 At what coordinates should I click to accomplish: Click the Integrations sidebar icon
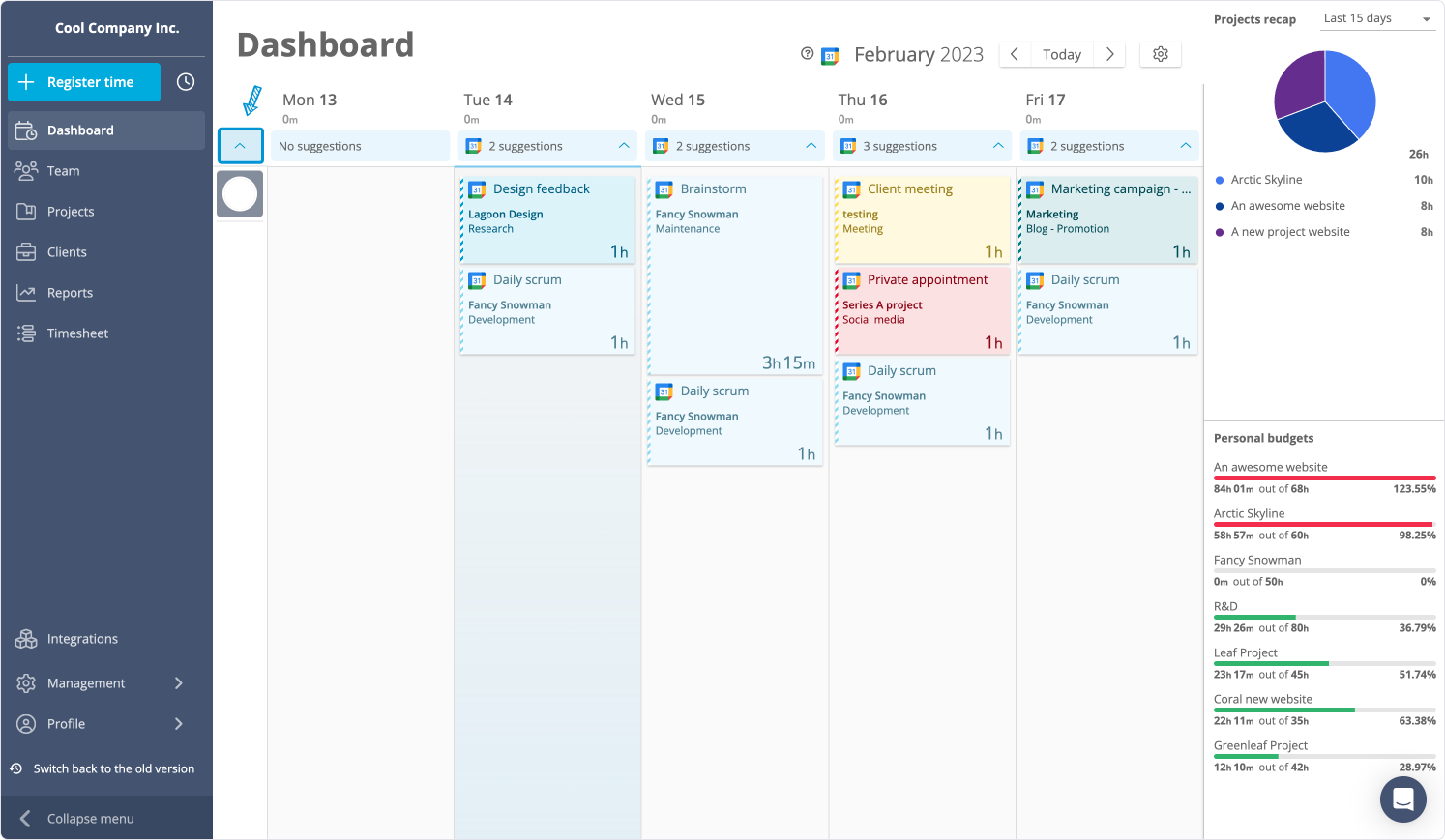click(x=26, y=639)
